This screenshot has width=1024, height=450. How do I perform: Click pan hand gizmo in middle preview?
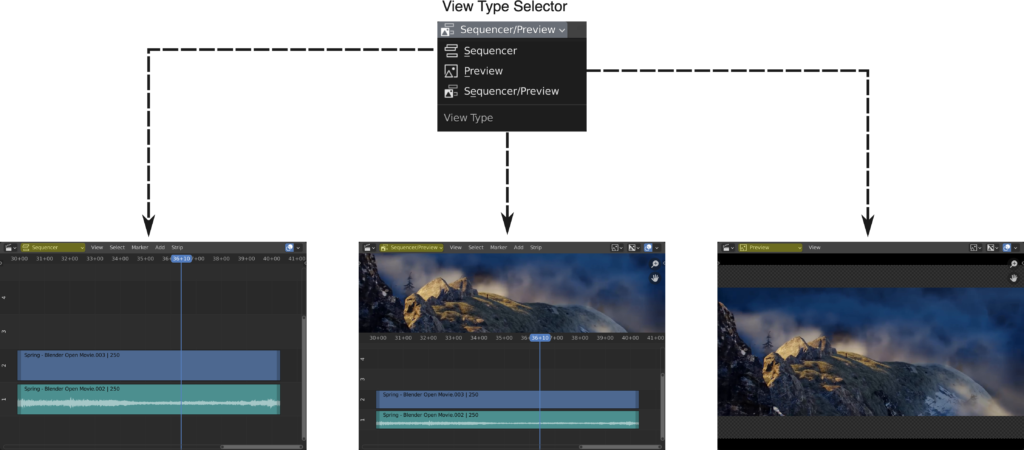click(655, 278)
